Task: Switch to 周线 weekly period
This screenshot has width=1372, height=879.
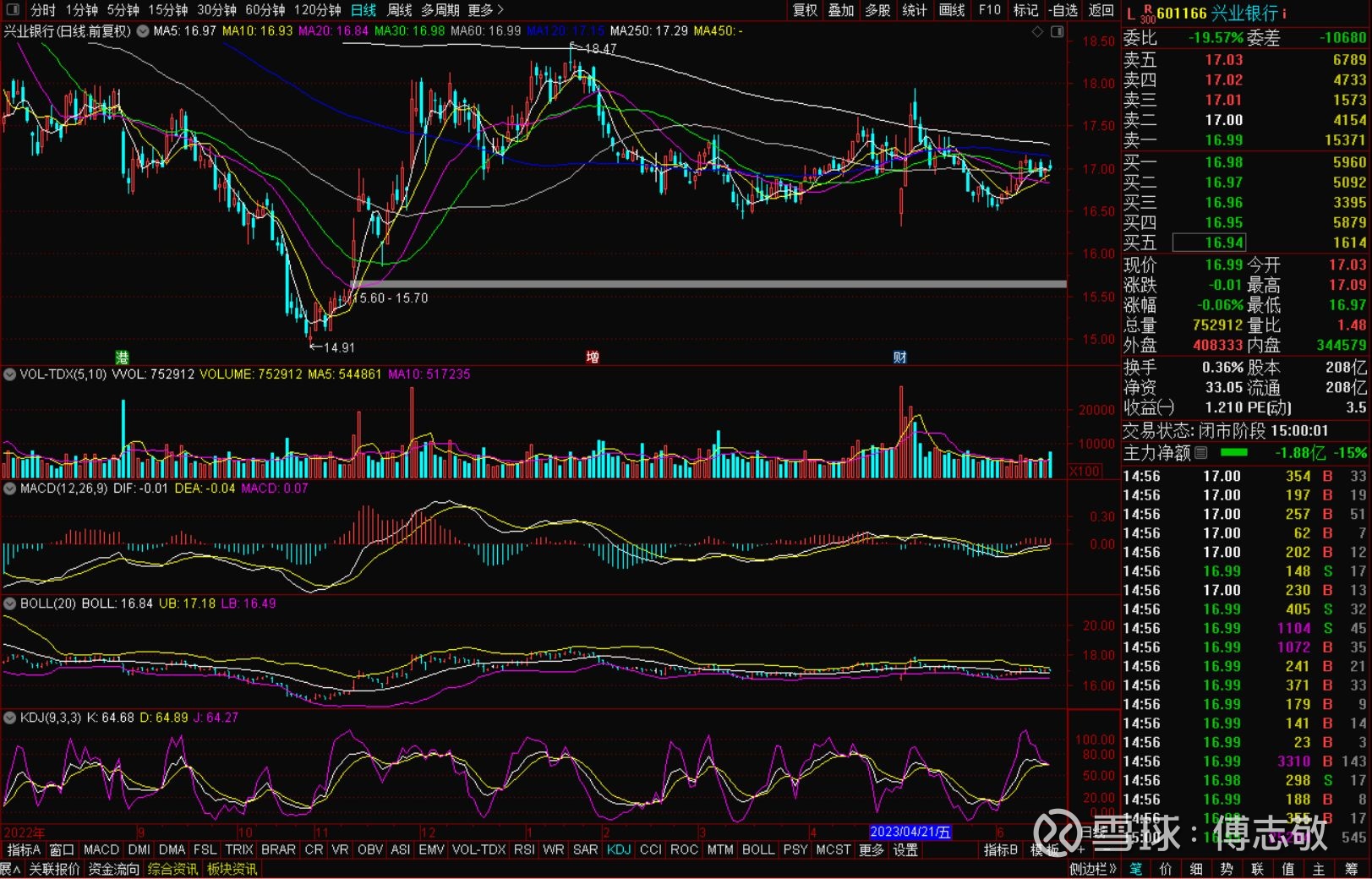Action: point(399,10)
